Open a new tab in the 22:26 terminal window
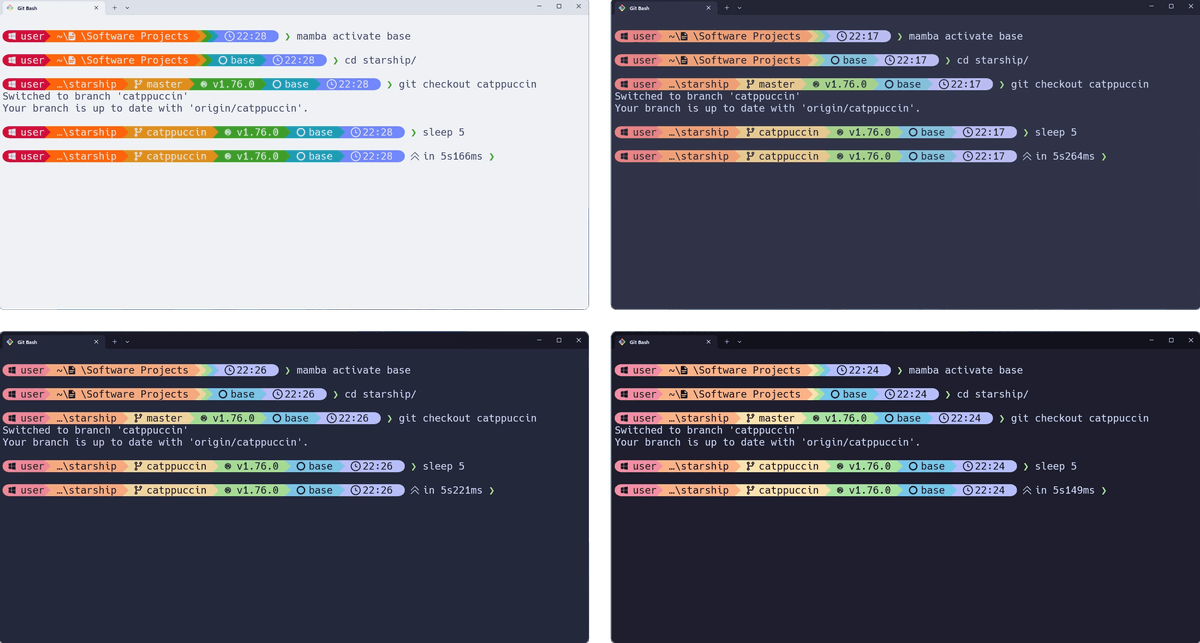Viewport: 1200px width, 643px height. pyautogui.click(x=114, y=342)
